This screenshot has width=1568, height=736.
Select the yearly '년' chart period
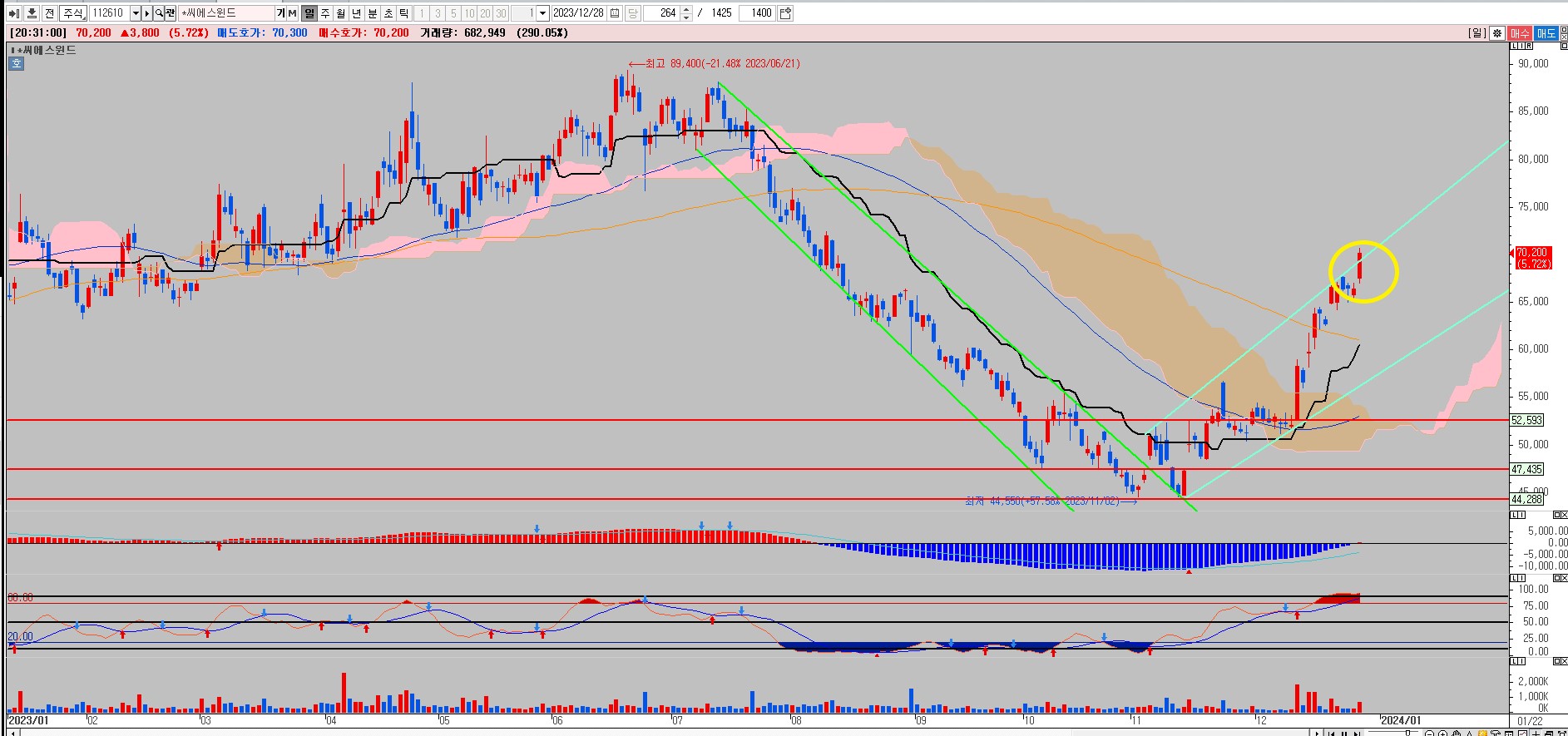pyautogui.click(x=357, y=13)
